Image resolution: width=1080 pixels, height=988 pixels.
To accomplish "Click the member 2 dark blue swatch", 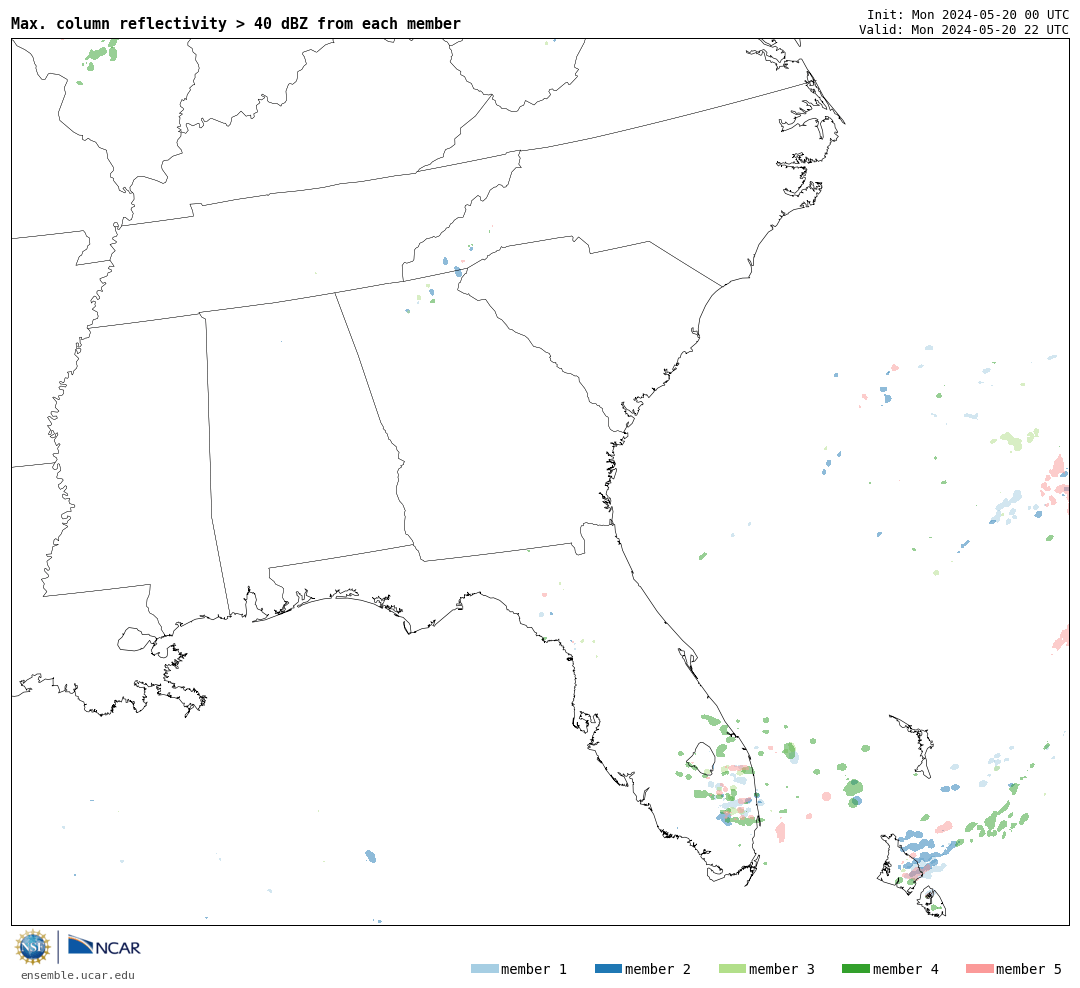I will click(608, 969).
